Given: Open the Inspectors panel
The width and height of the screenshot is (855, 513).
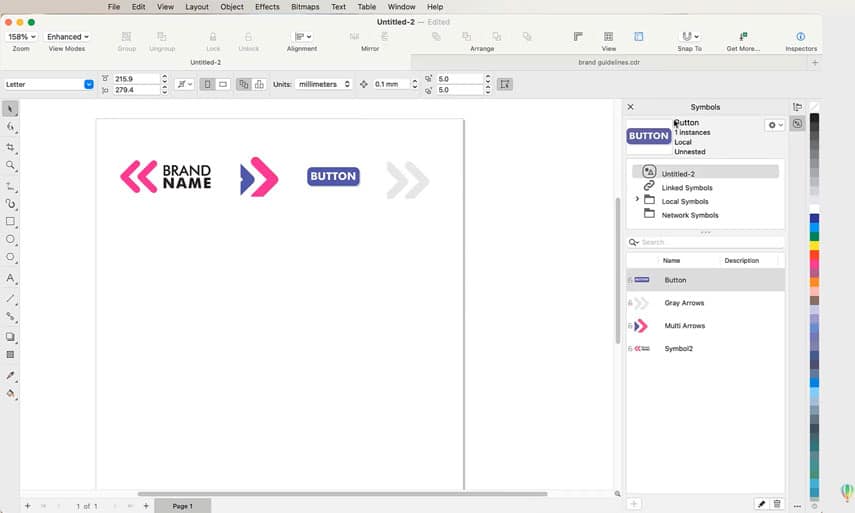Looking at the screenshot, I should tap(800, 41).
